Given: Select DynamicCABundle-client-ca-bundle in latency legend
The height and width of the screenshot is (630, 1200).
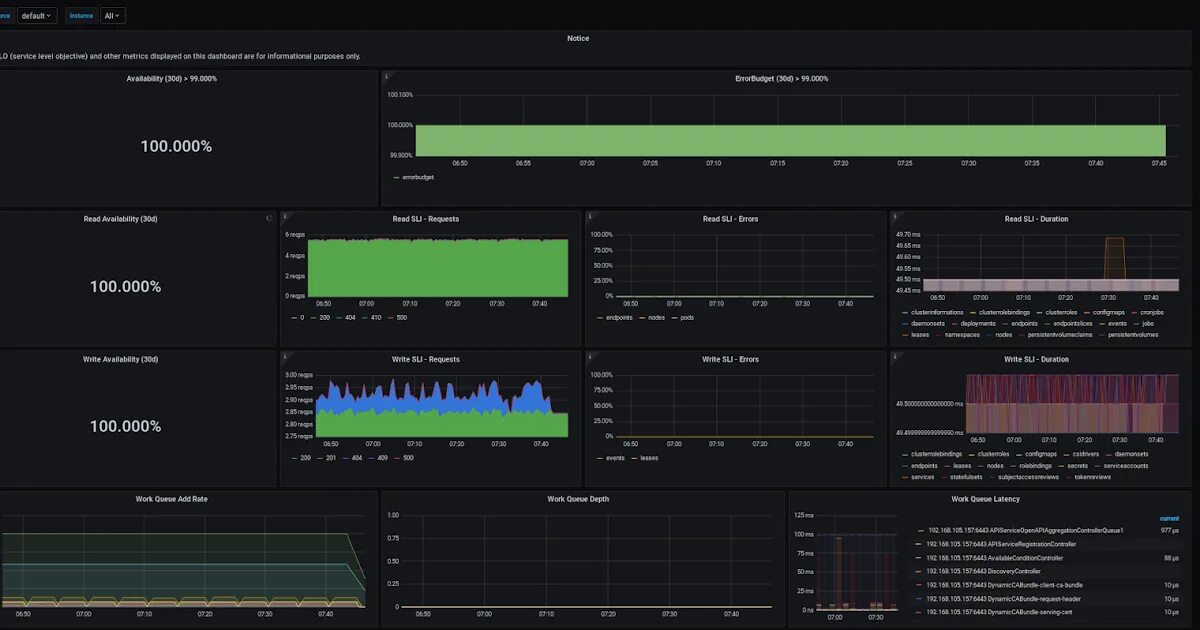Looking at the screenshot, I should pyautogui.click(x=1004, y=585).
